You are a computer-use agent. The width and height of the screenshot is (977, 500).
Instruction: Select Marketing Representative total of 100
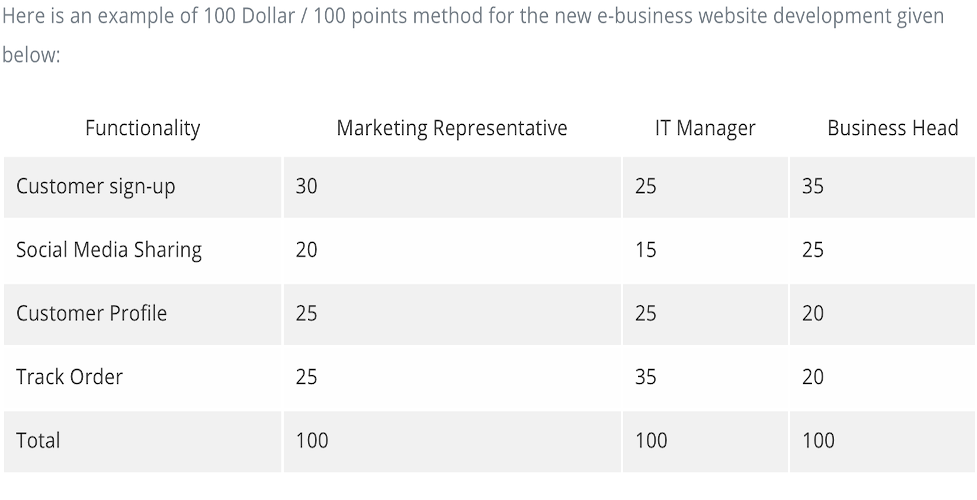point(312,440)
